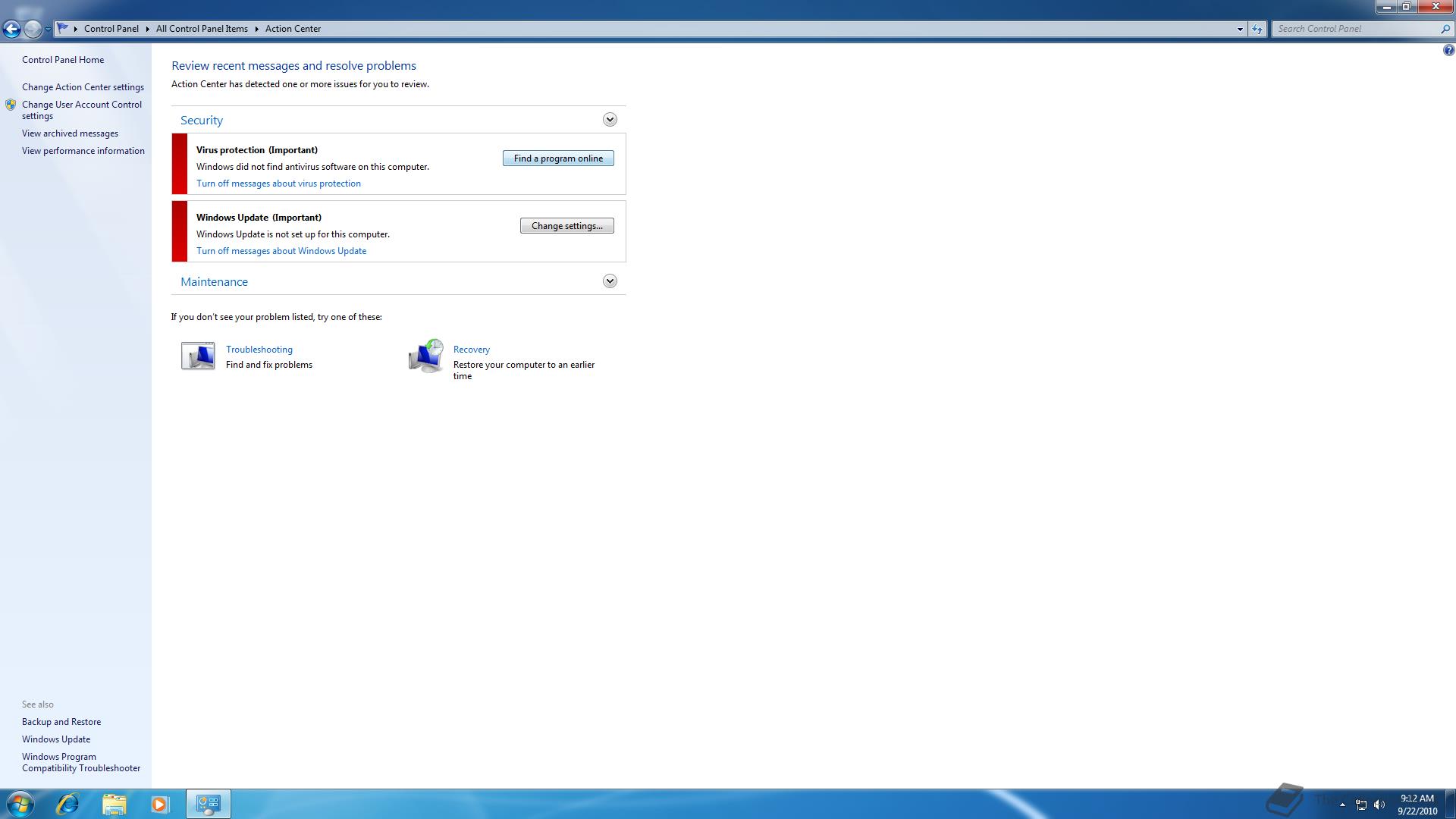The width and height of the screenshot is (1456, 819).
Task: Select the Action Center breadcrumb
Action: [293, 29]
